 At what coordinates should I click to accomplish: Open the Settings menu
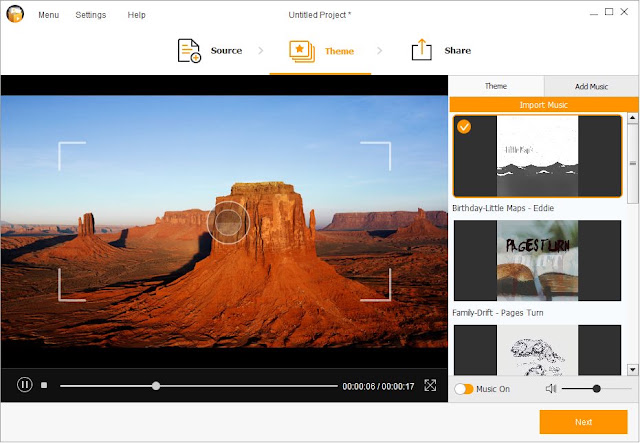pos(91,15)
